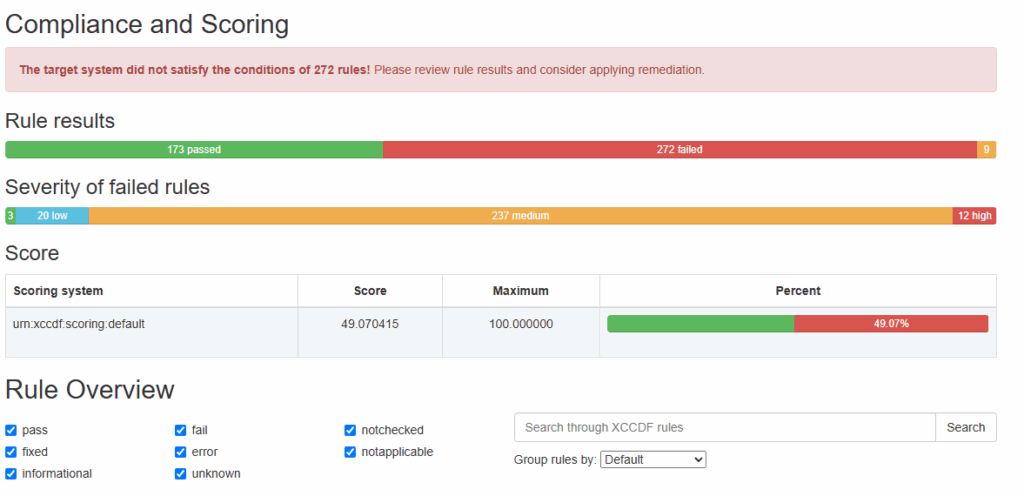
Task: Click the 12 high severity segment
Action: click(974, 216)
